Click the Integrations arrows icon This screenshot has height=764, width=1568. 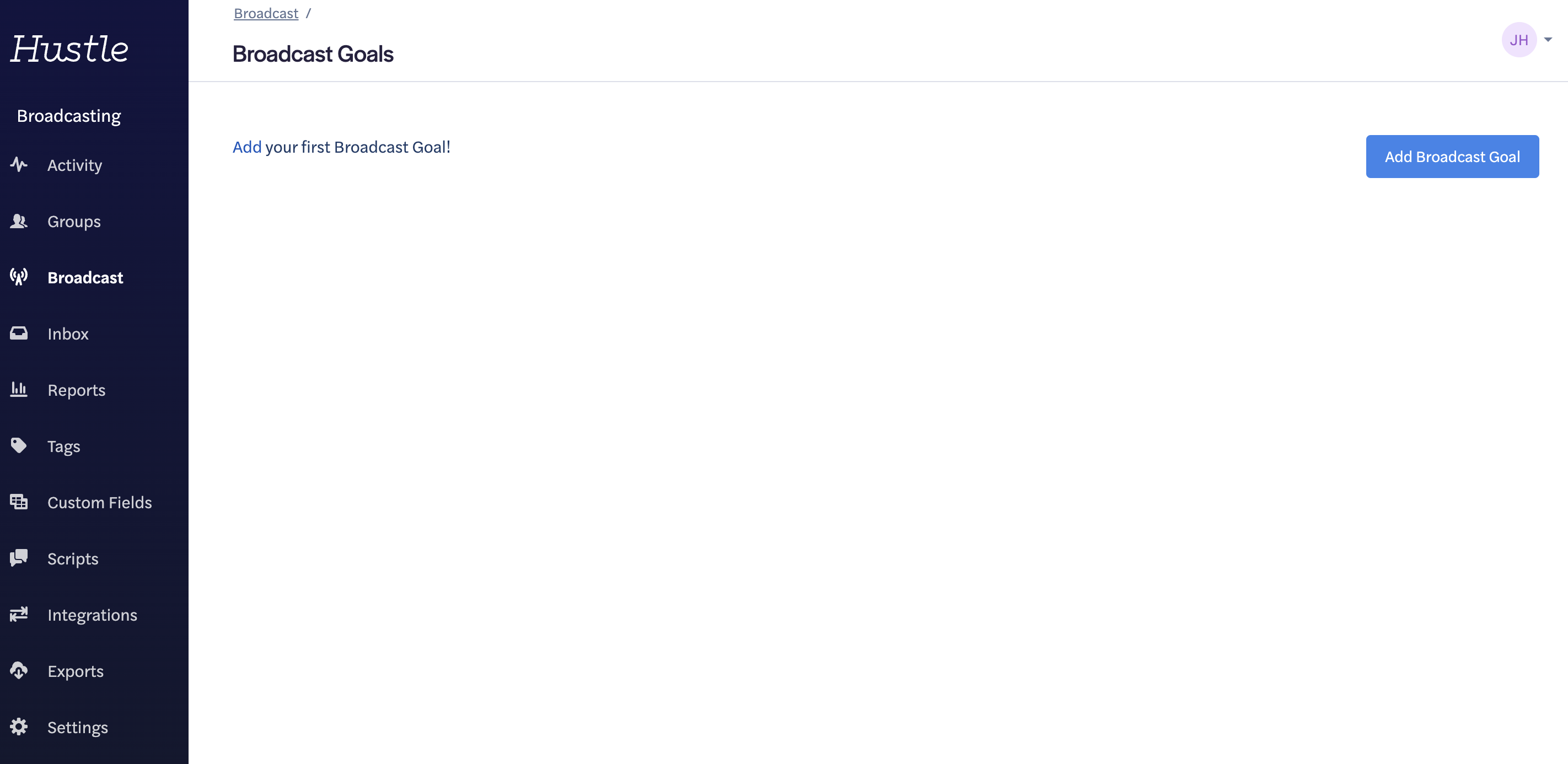[x=19, y=614]
